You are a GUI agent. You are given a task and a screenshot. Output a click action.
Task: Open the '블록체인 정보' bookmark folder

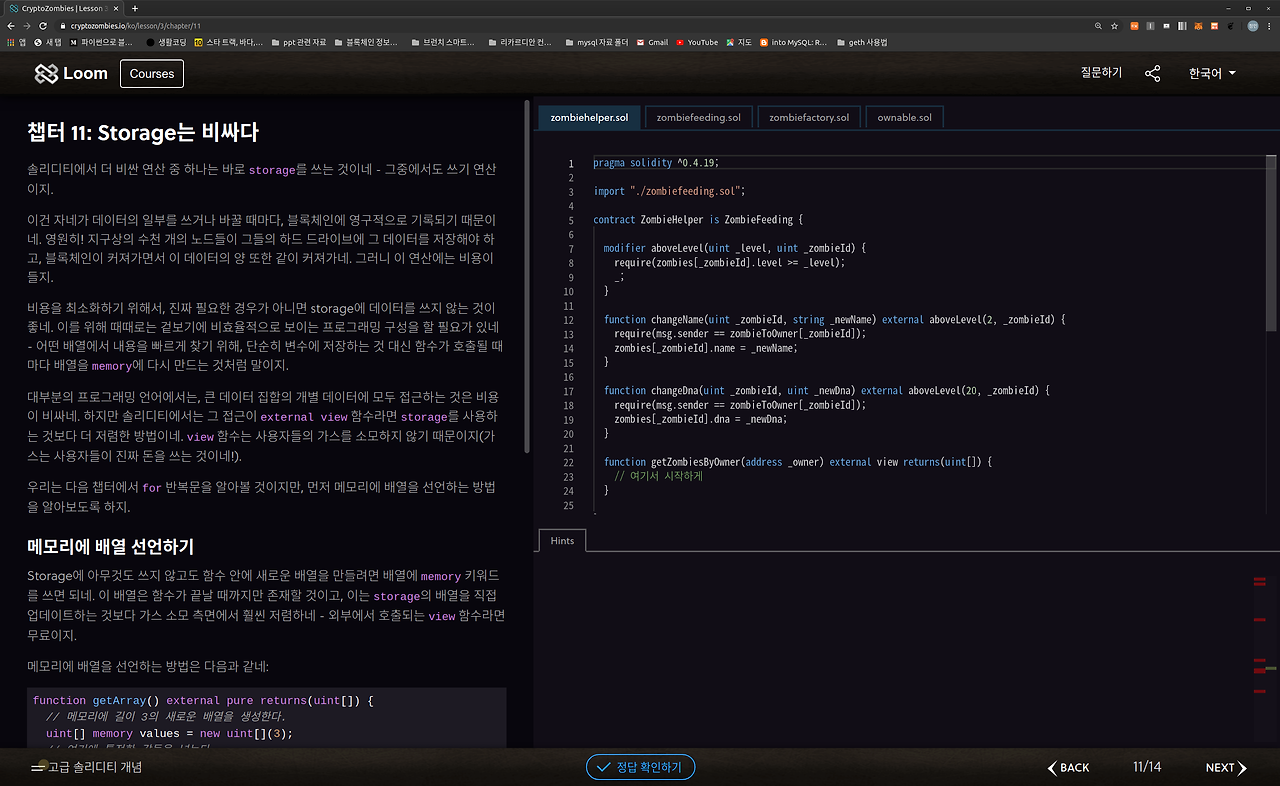coord(368,42)
